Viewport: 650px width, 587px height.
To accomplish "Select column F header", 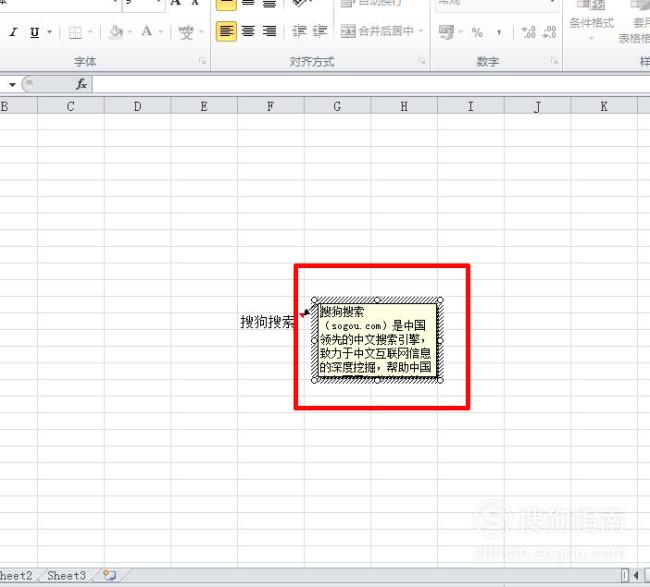I will [x=270, y=106].
